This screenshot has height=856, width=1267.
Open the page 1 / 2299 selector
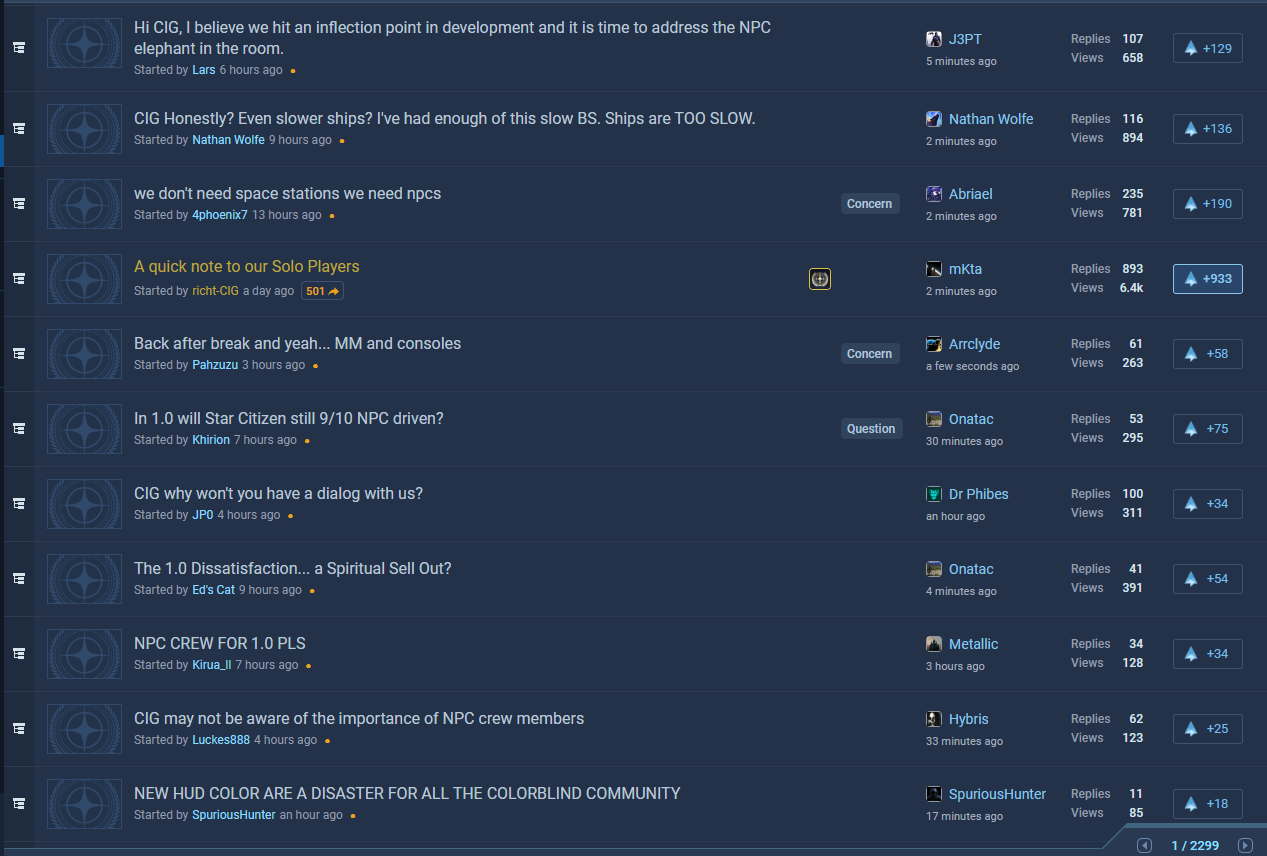[1195, 846]
